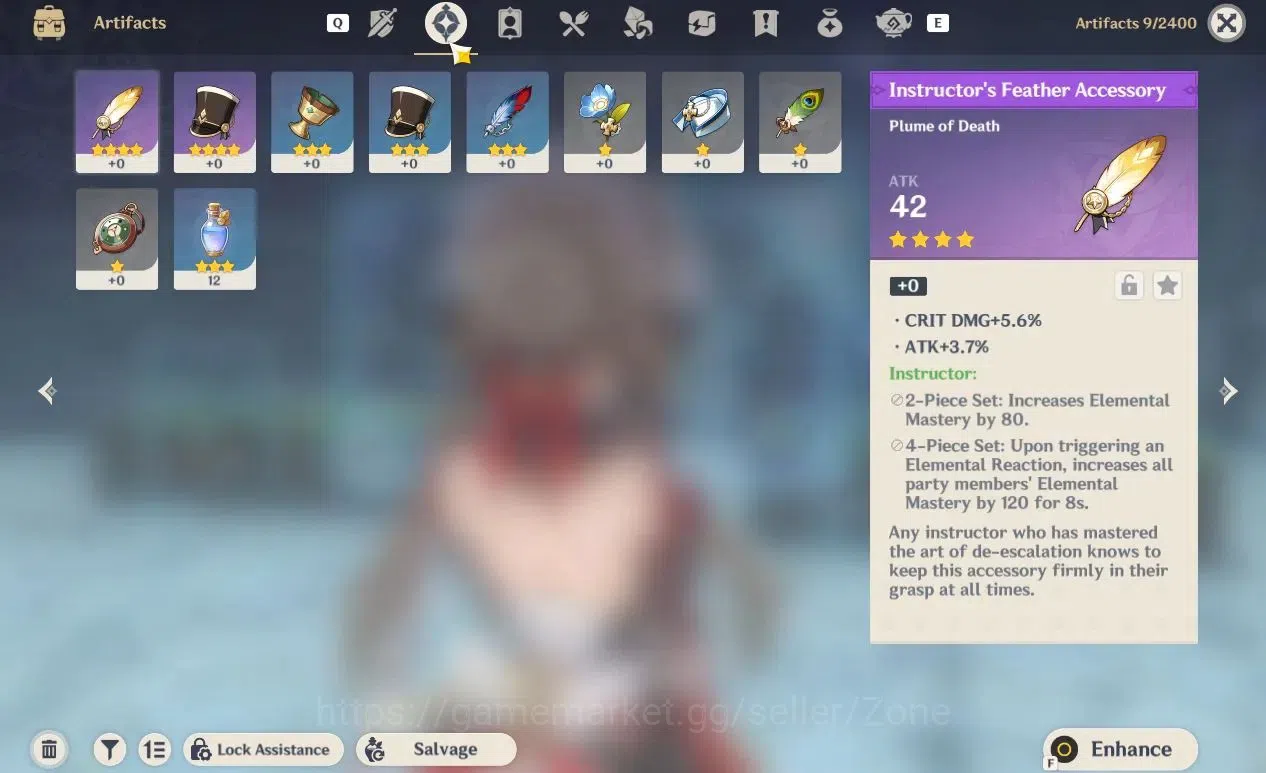This screenshot has width=1266, height=773.
Task: Click the Salvage button
Action: 436,749
